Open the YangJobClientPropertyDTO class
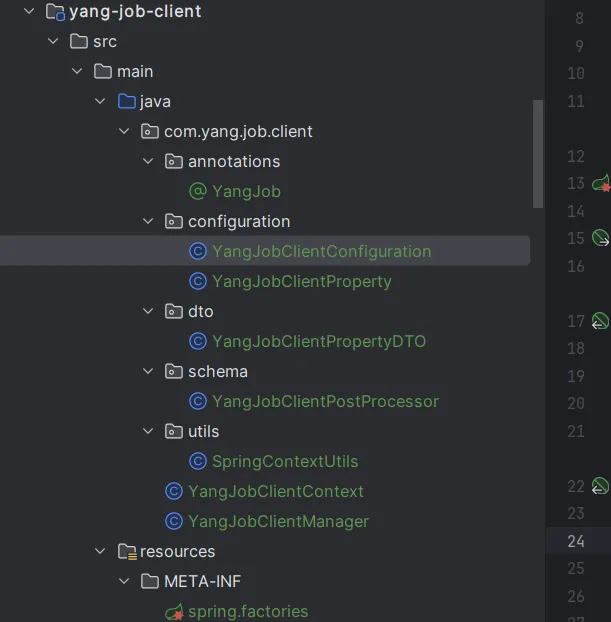This screenshot has width=611, height=622. (318, 341)
